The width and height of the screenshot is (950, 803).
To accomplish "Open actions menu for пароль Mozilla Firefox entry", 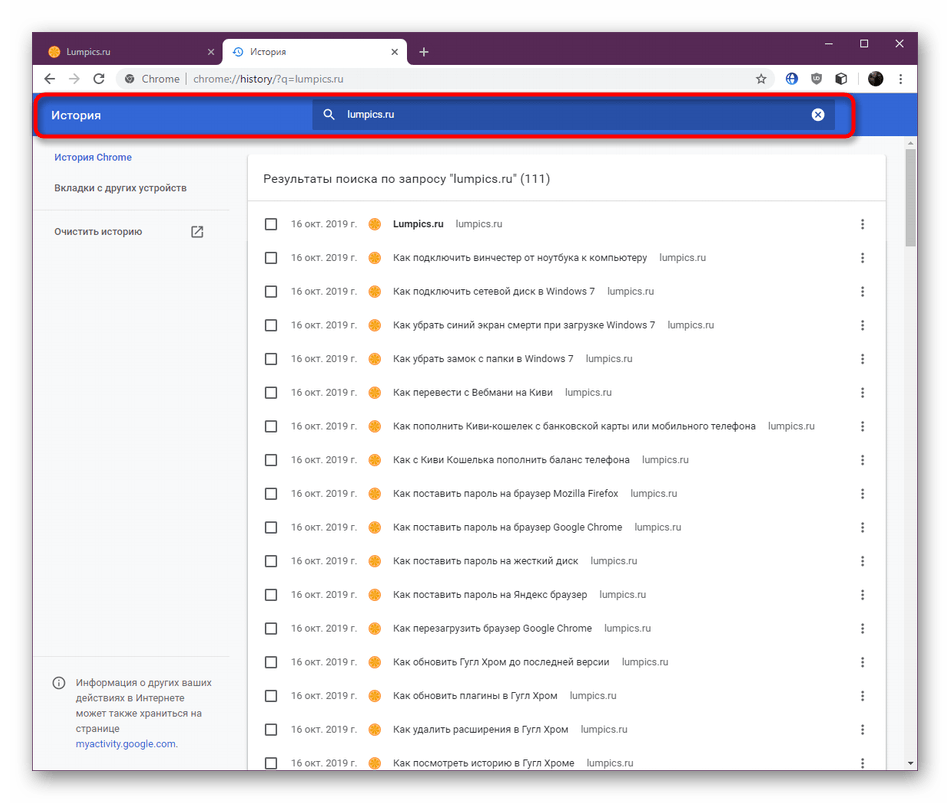I will click(x=862, y=494).
